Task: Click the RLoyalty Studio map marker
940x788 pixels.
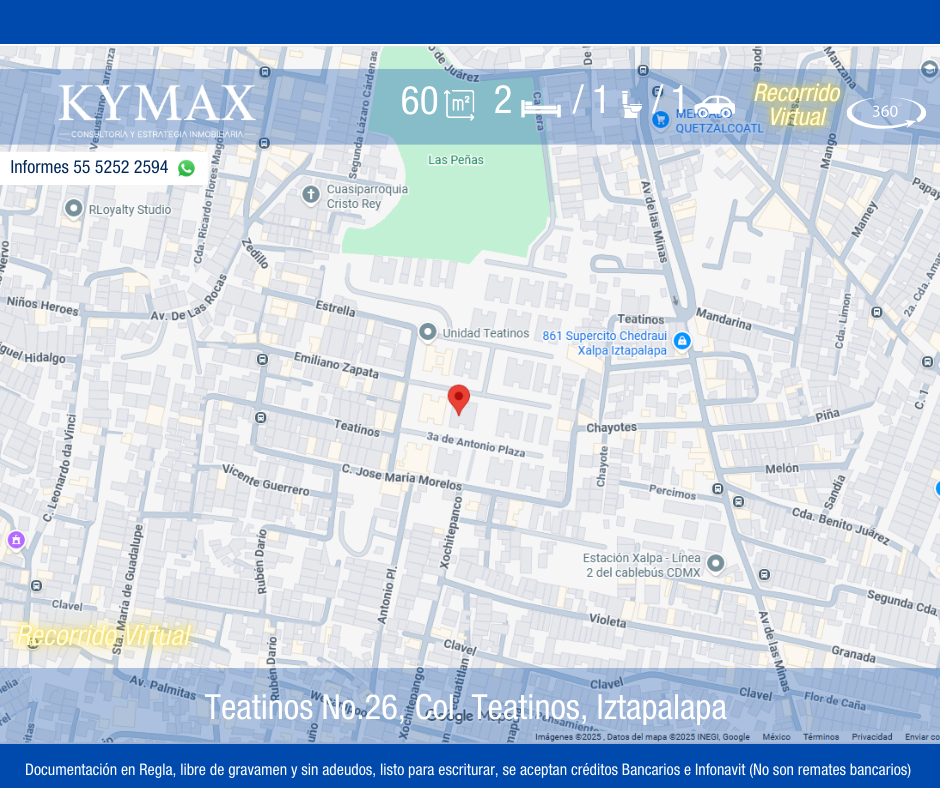Action: tap(73, 209)
